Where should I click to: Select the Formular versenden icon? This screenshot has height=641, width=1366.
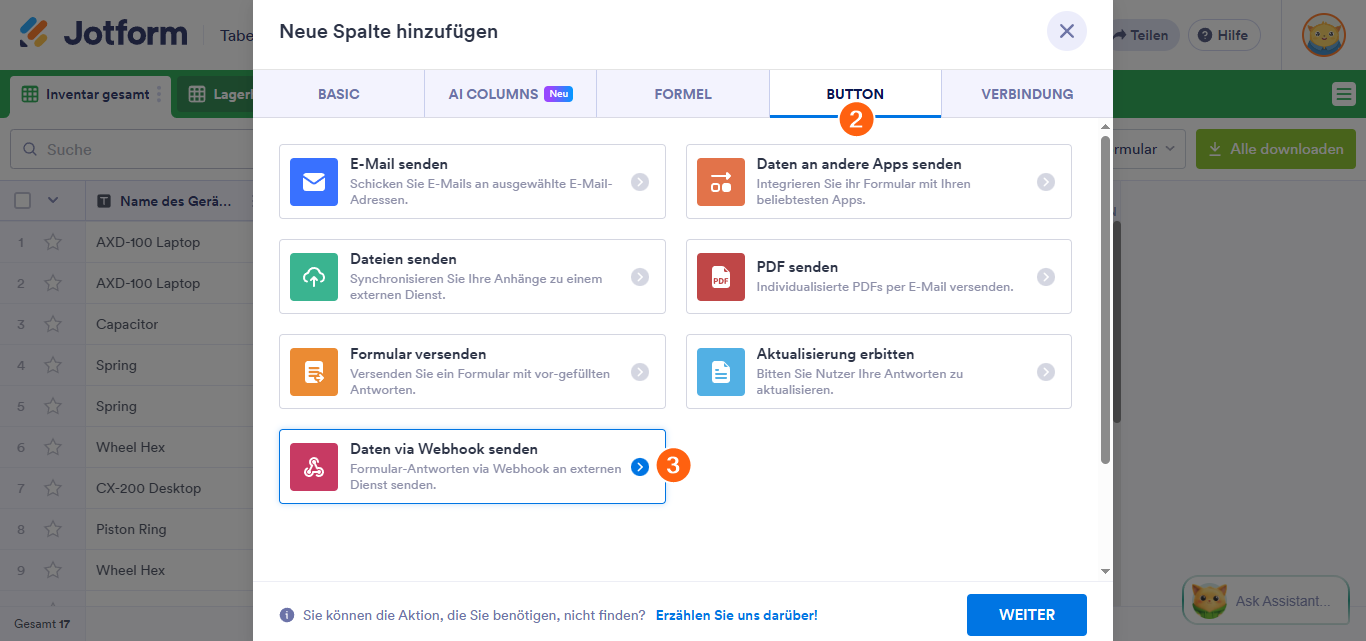pyautogui.click(x=316, y=371)
